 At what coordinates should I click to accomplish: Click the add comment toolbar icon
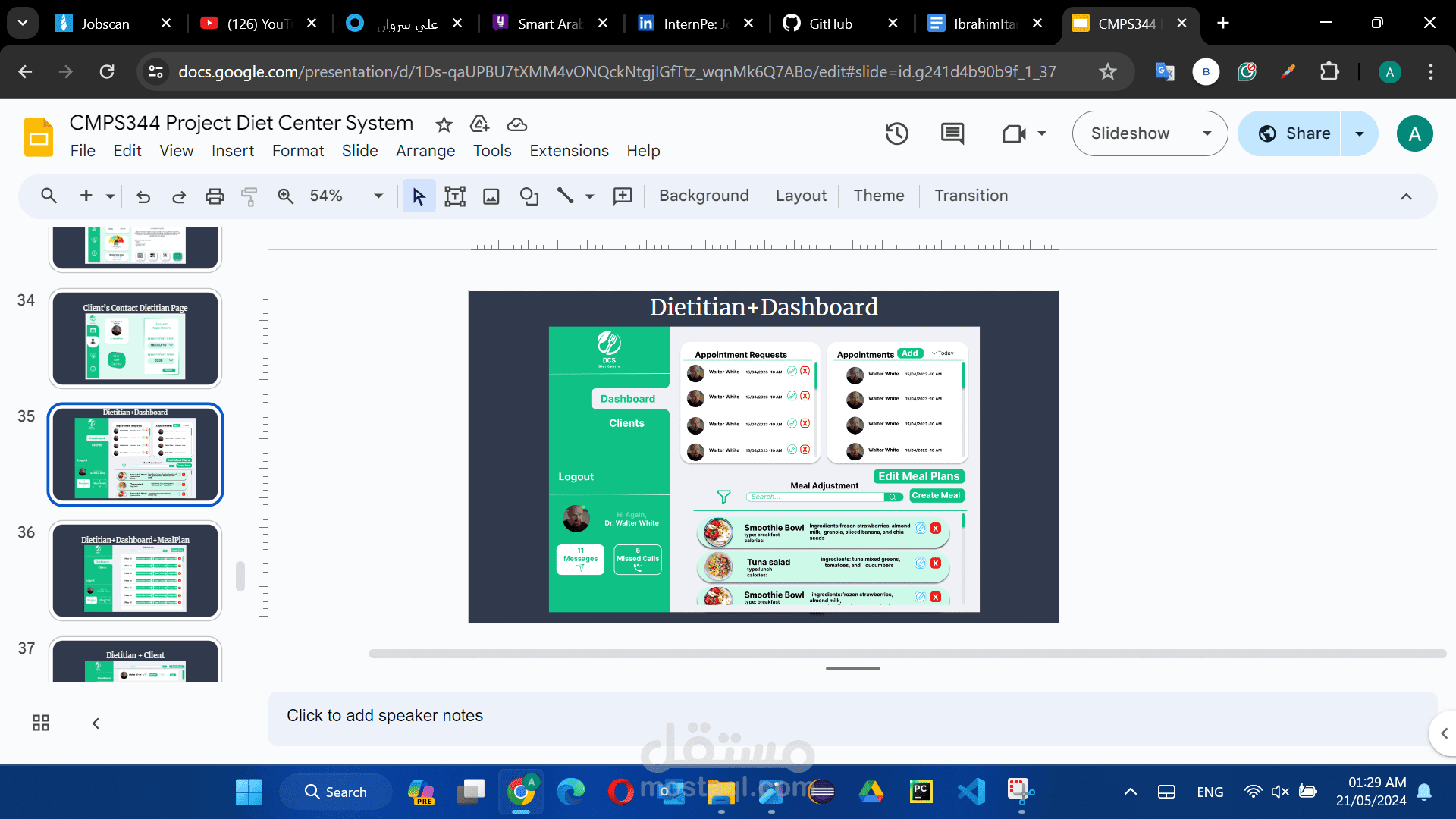[x=623, y=196]
